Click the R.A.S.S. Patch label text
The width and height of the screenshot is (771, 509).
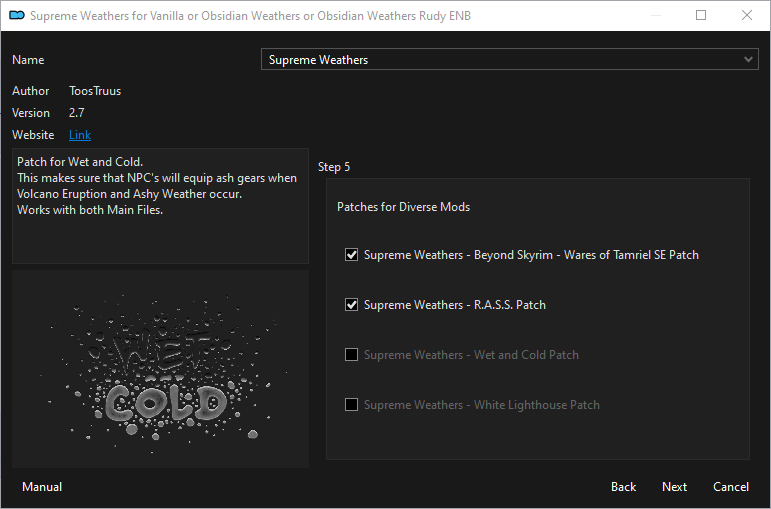[x=455, y=305]
